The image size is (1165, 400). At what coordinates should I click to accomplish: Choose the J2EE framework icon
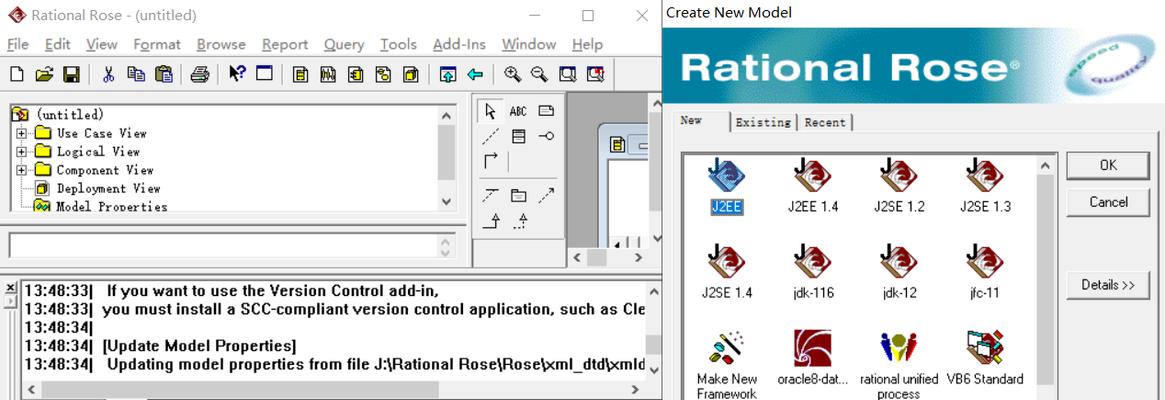pyautogui.click(x=727, y=186)
